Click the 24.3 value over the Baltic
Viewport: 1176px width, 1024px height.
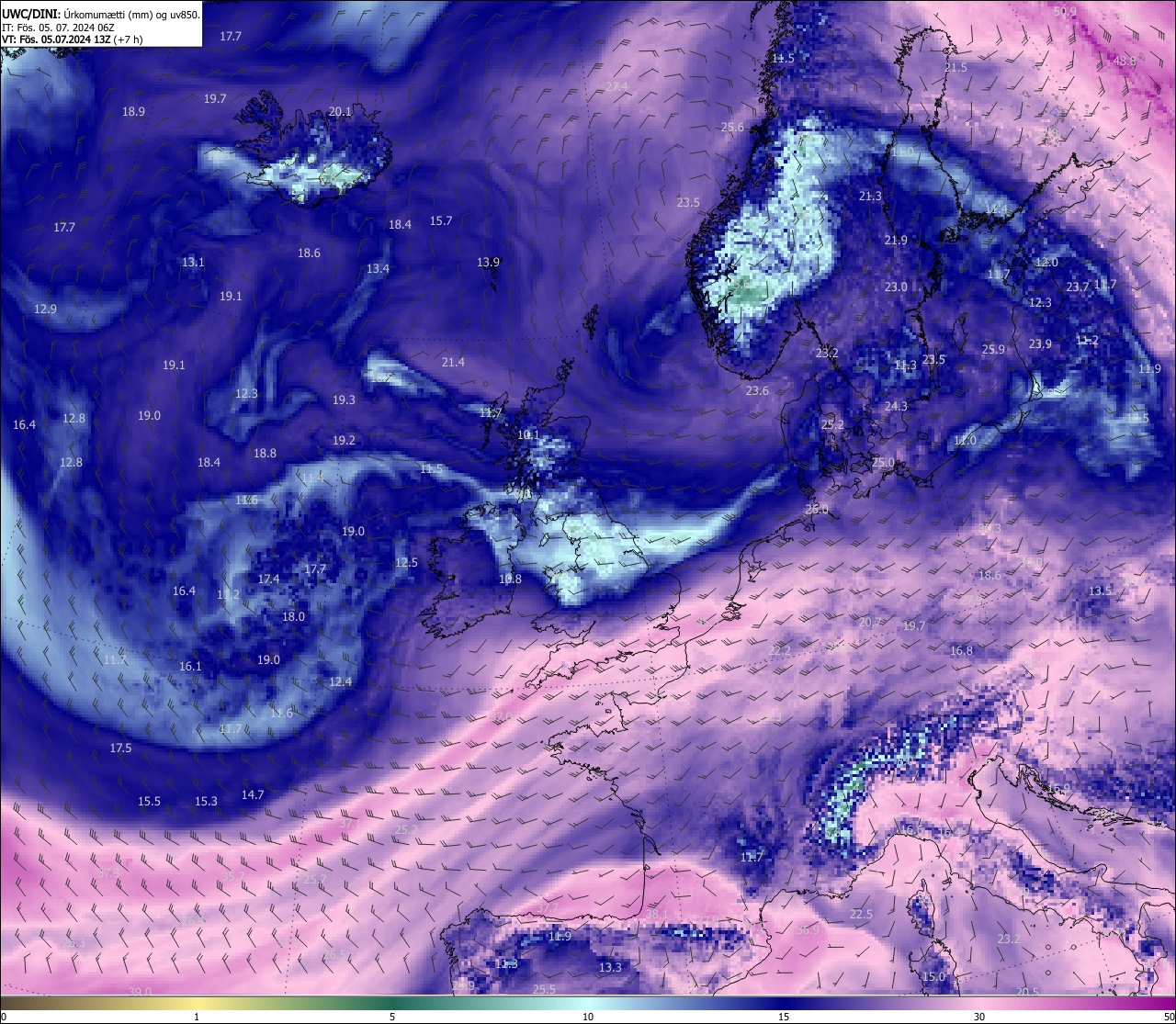pyautogui.click(x=896, y=406)
